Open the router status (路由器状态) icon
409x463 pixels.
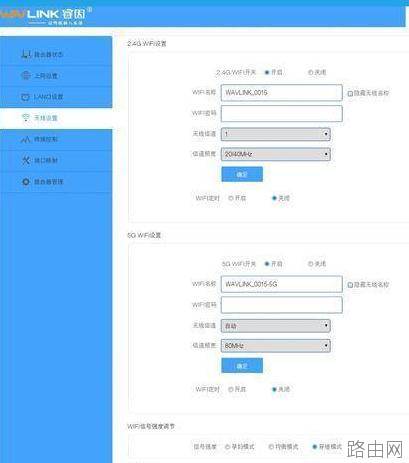[x=26, y=54]
